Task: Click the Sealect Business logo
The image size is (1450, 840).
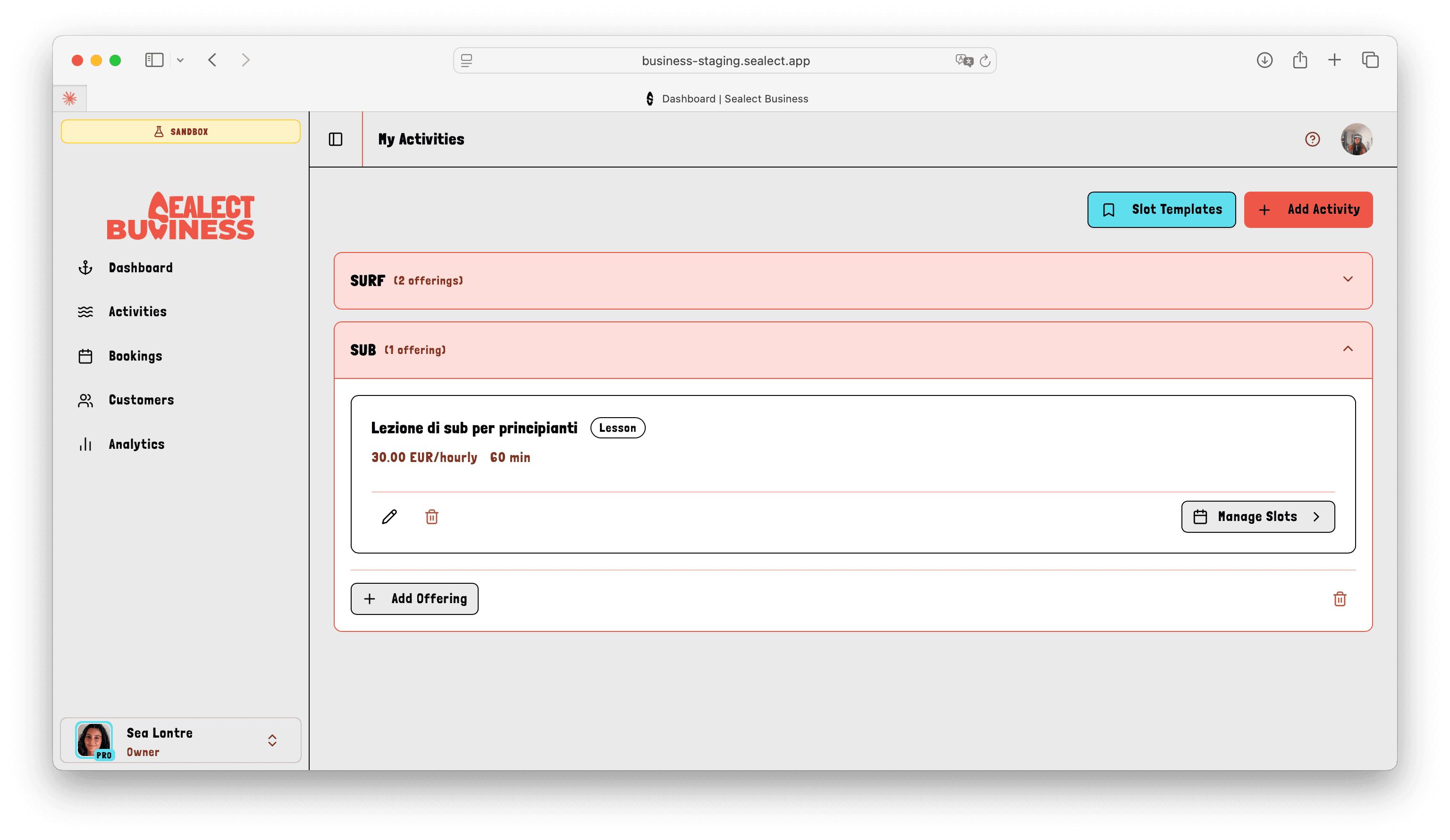Action: pos(180,215)
